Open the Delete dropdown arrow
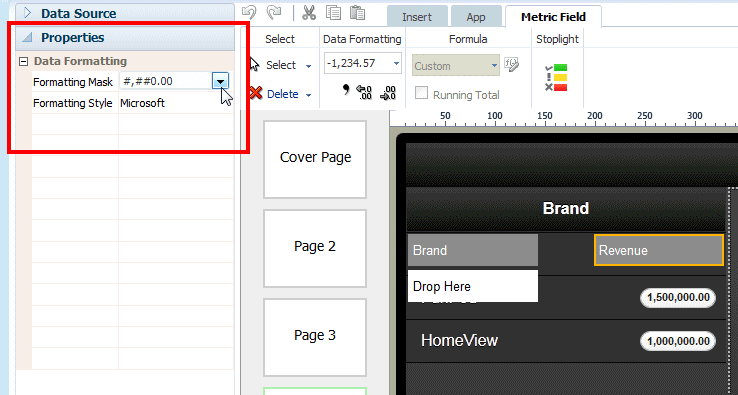 coord(309,95)
